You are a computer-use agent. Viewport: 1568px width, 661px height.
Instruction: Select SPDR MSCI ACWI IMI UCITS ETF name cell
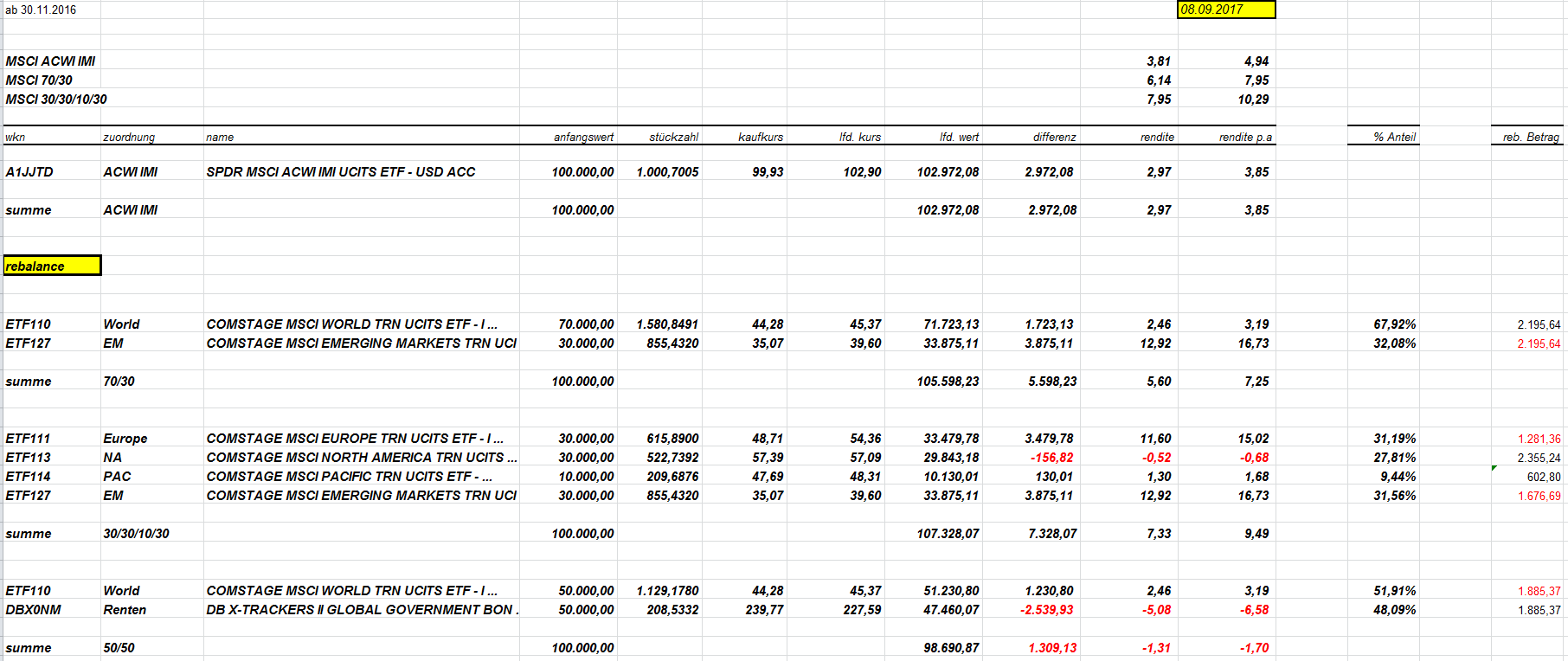[361, 172]
